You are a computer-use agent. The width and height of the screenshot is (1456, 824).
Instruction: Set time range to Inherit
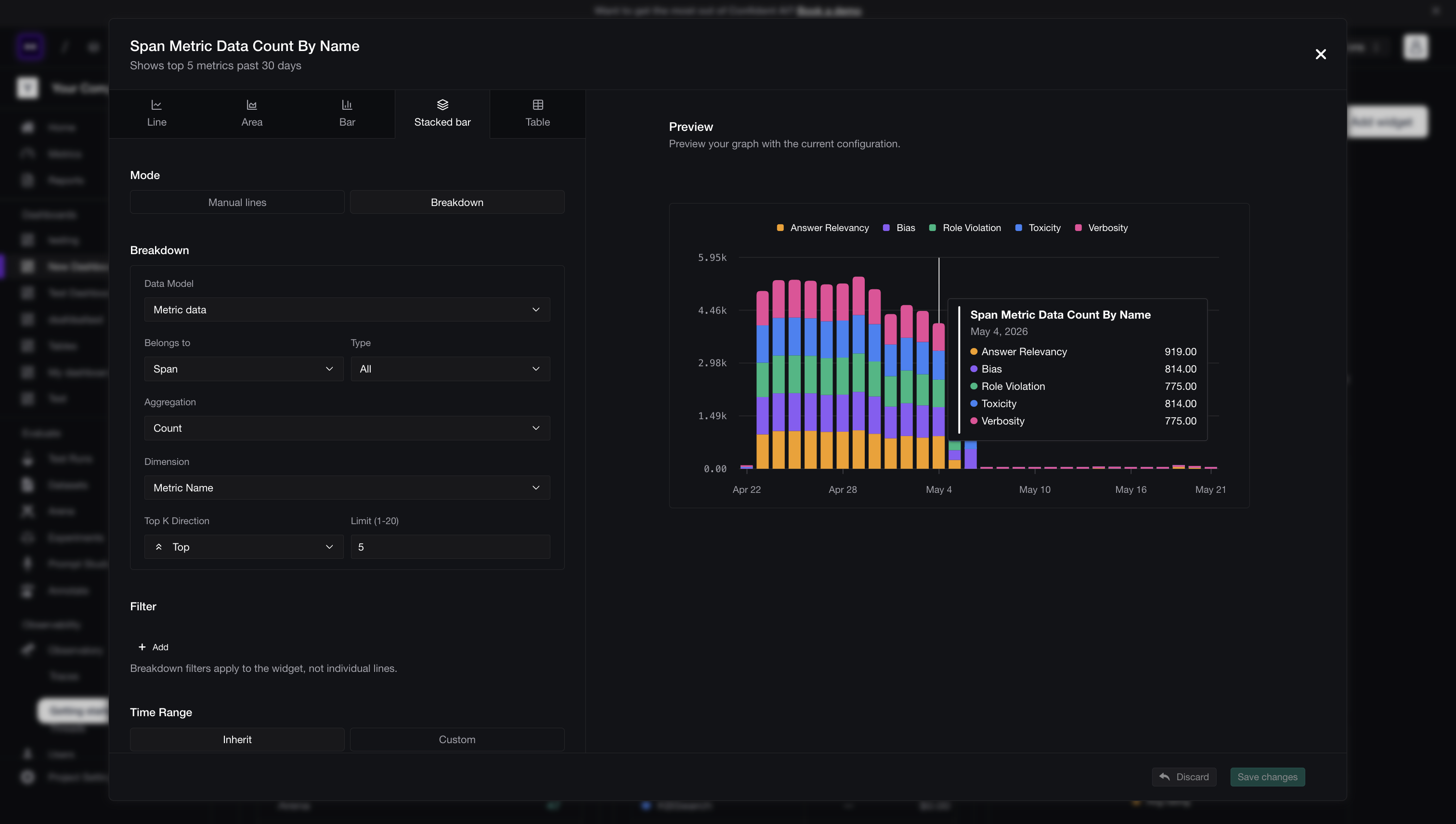click(x=237, y=739)
